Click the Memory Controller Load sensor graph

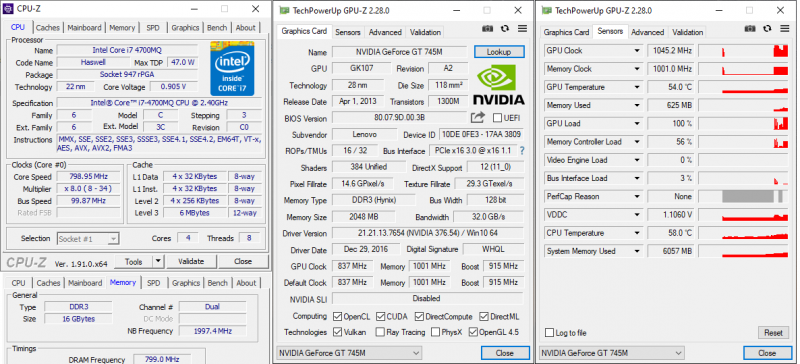point(743,142)
